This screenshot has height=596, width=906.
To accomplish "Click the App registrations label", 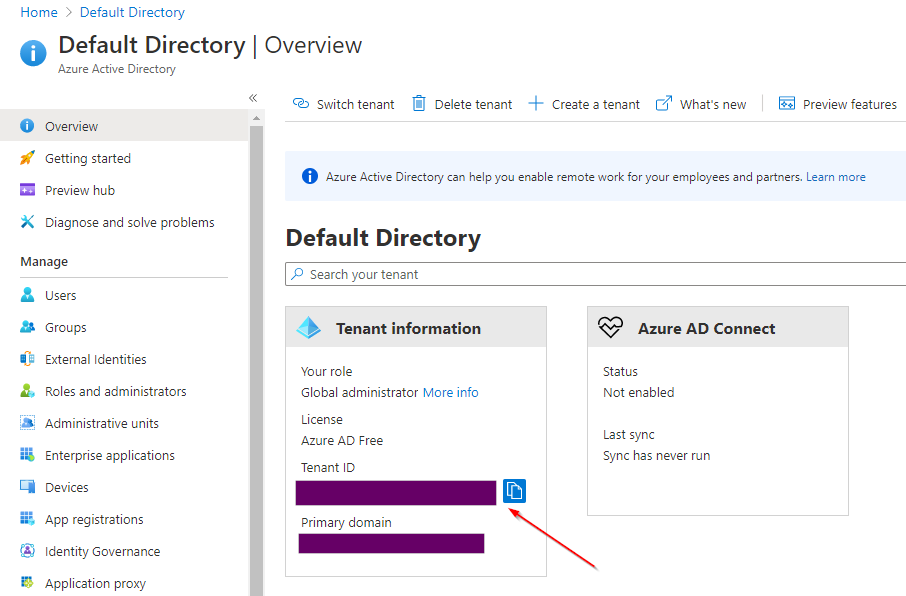I will pos(94,520).
